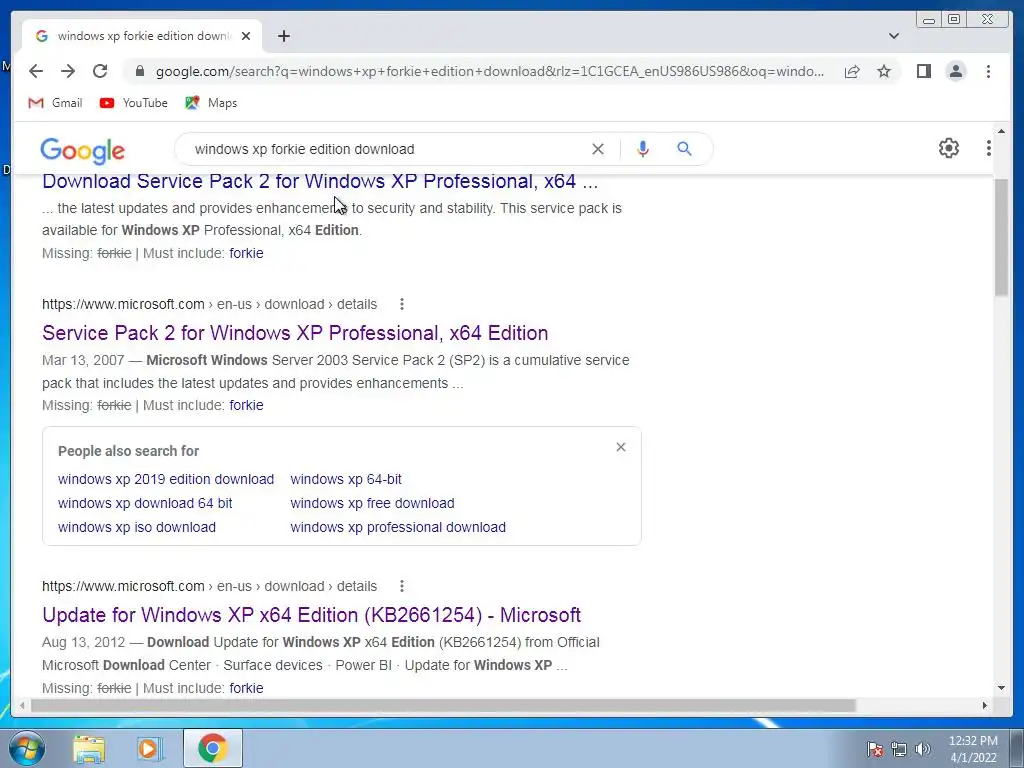1024x768 pixels.
Task: Open the Chrome side panel
Action: [x=923, y=71]
